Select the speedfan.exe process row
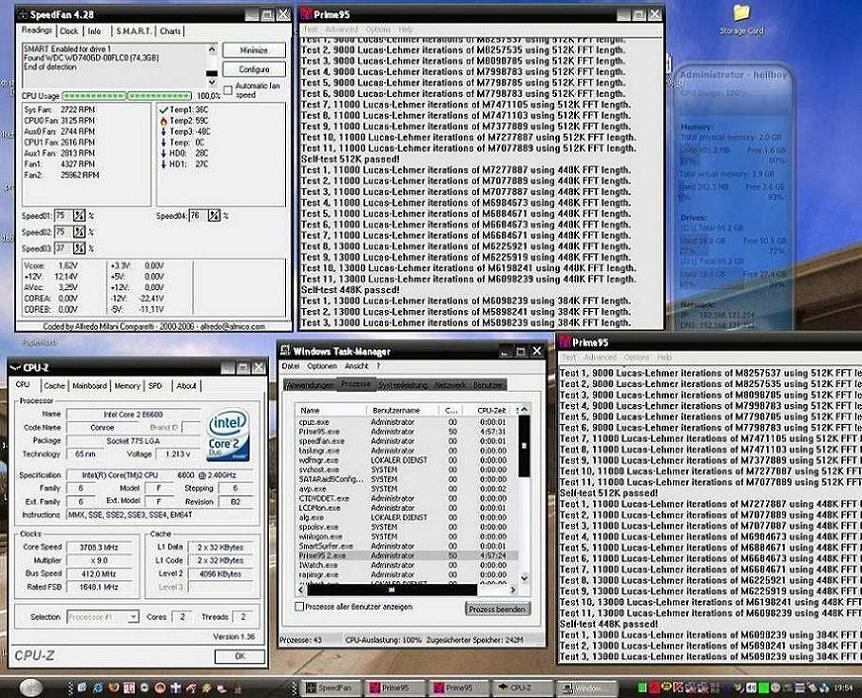The height and width of the screenshot is (698, 862). pyautogui.click(x=407, y=441)
